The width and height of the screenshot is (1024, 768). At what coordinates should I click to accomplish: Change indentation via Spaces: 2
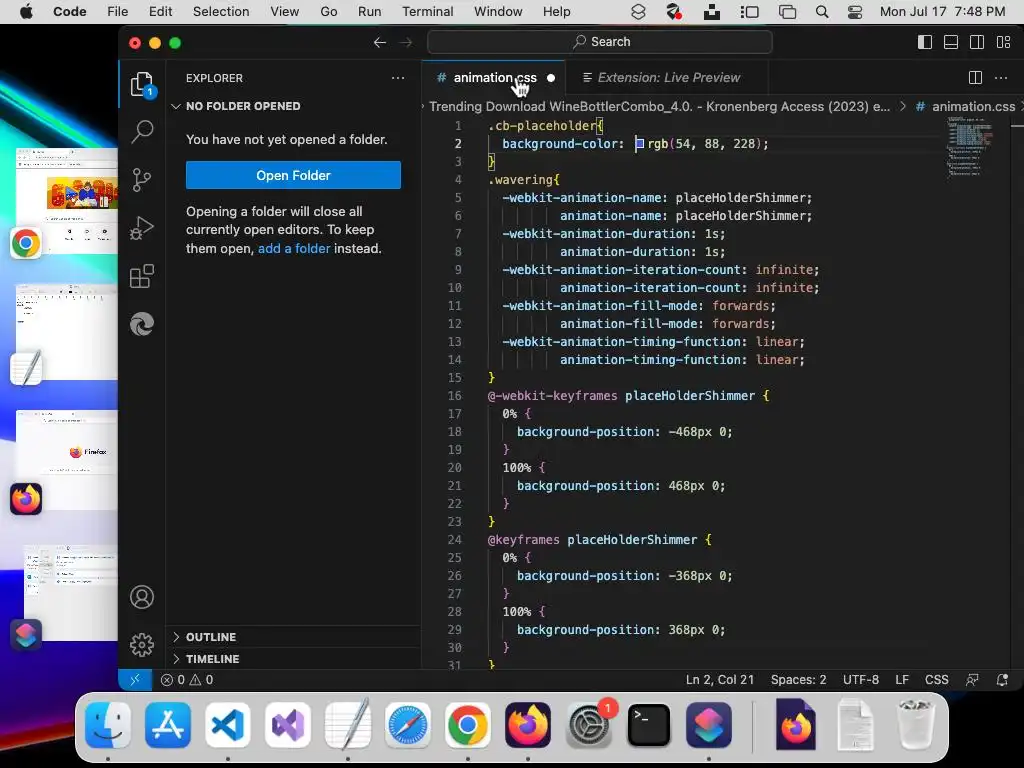coord(798,680)
